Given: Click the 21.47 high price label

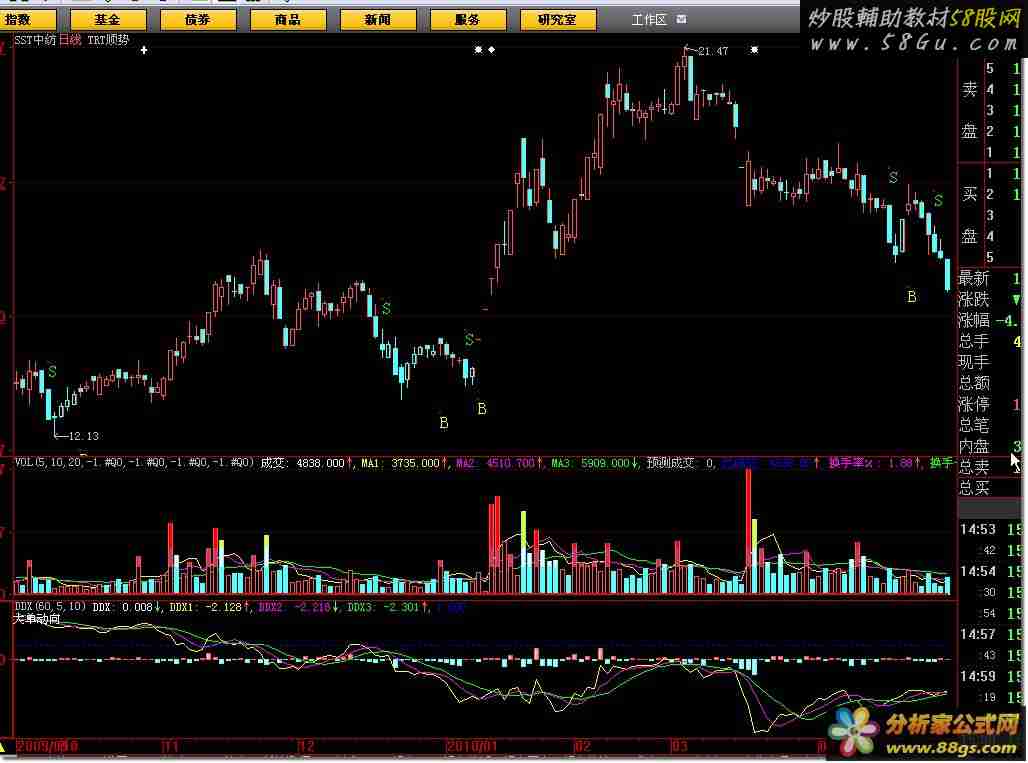Looking at the screenshot, I should coord(712,51).
